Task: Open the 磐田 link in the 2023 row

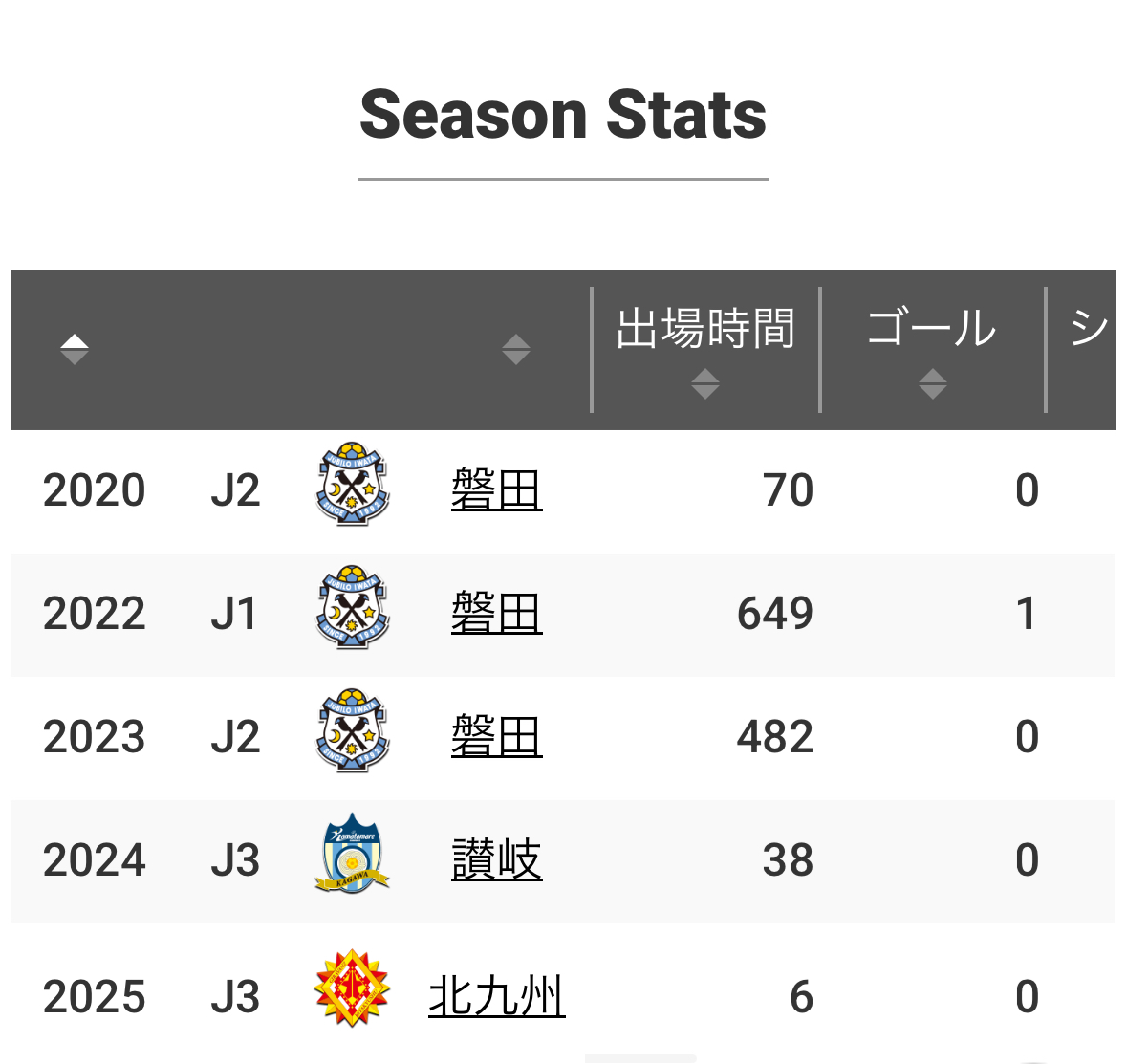Action: (497, 737)
